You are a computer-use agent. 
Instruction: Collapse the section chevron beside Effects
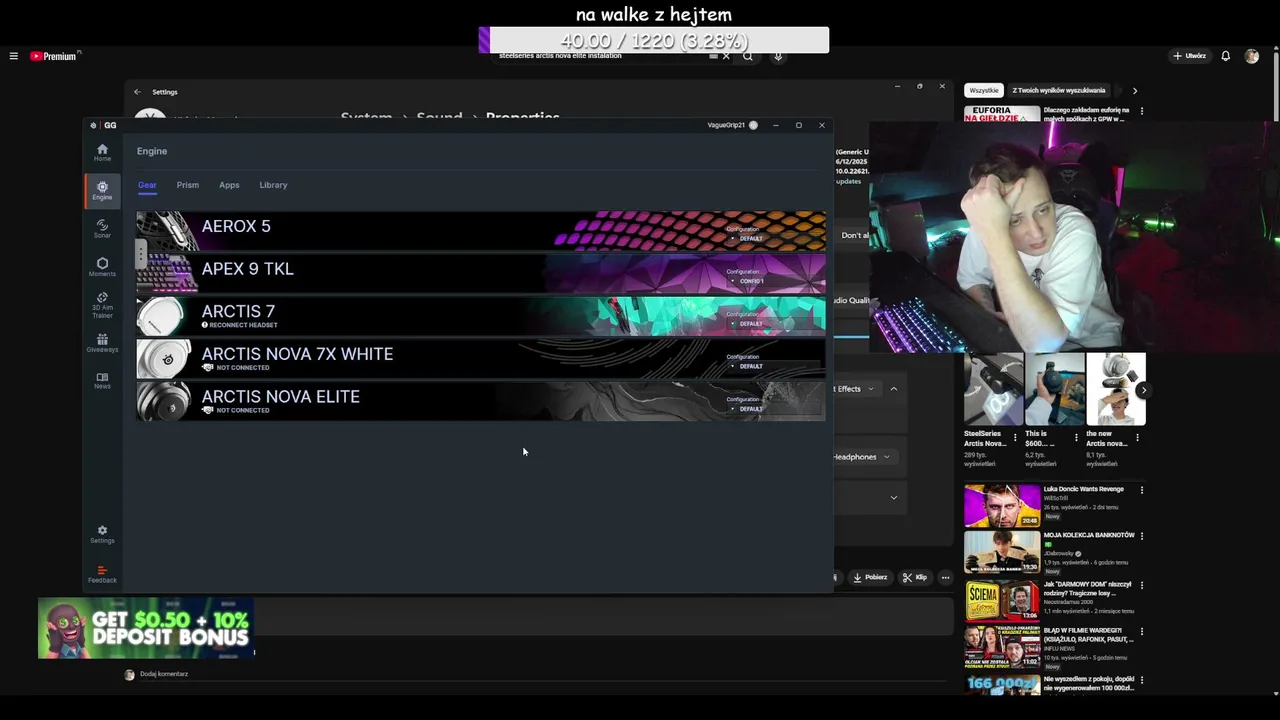pyautogui.click(x=894, y=389)
